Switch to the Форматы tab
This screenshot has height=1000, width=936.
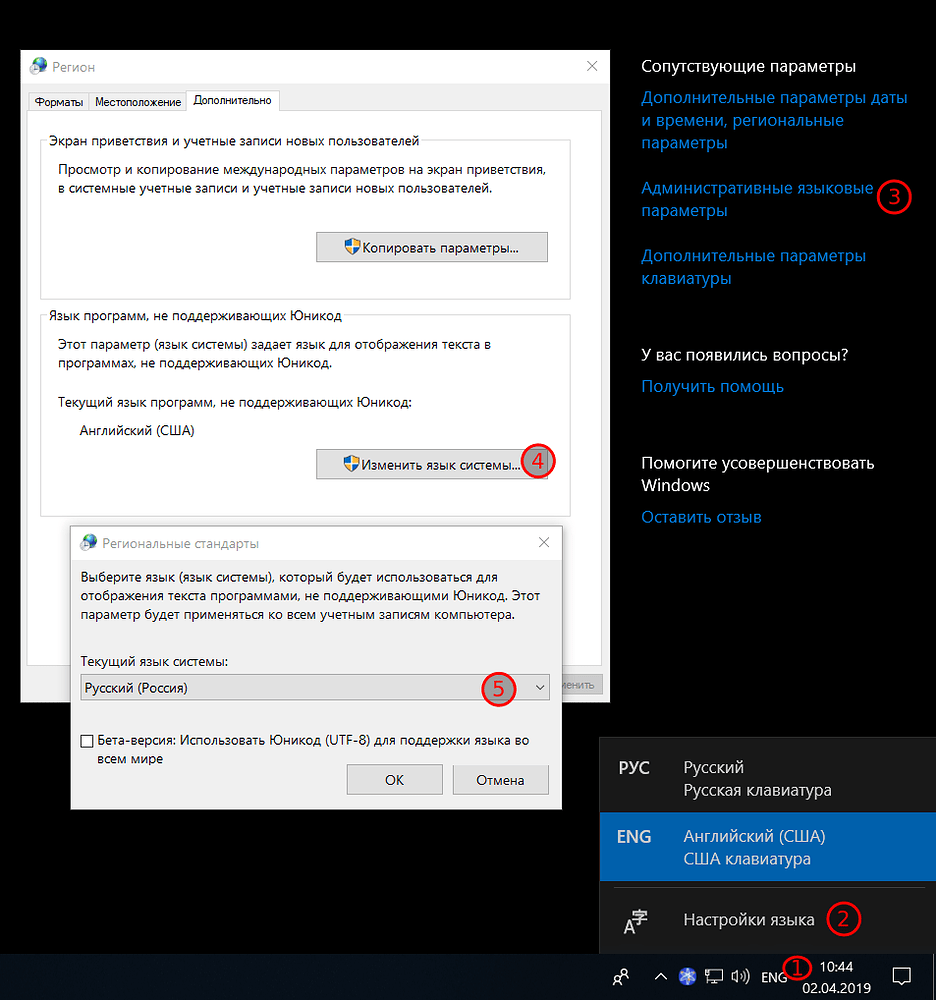(x=58, y=102)
